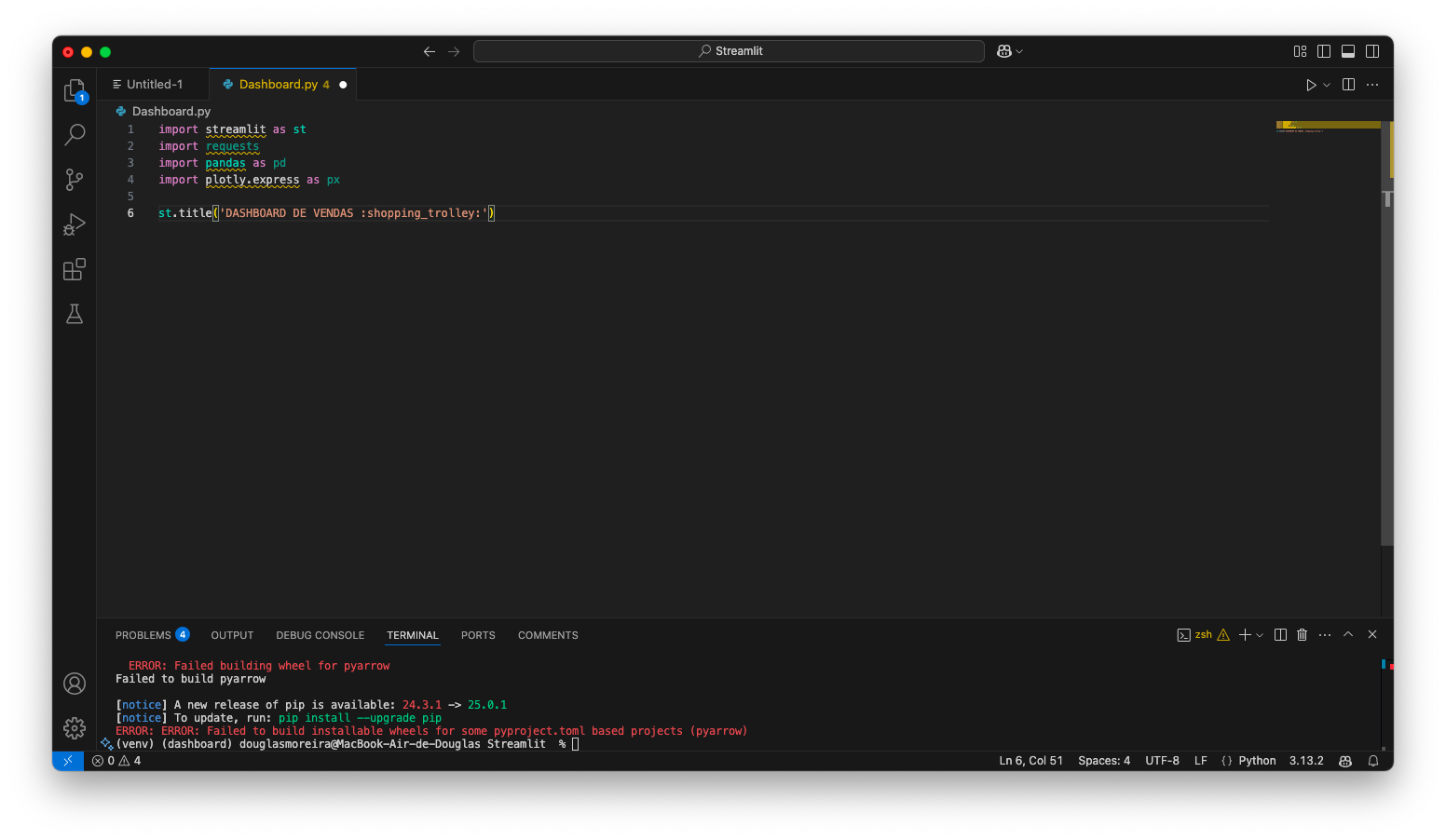1446x840 pixels.
Task: Open editor More Actions ellipsis
Action: tap(1372, 85)
